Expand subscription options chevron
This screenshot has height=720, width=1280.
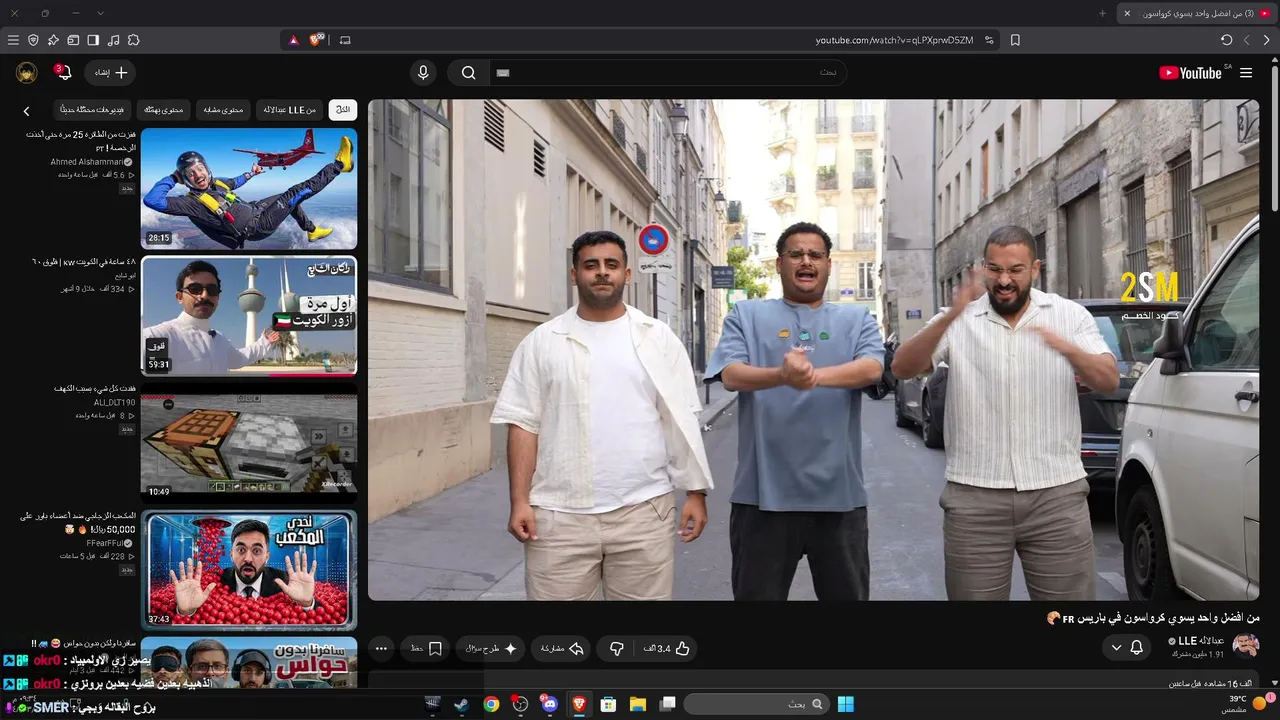1117,648
